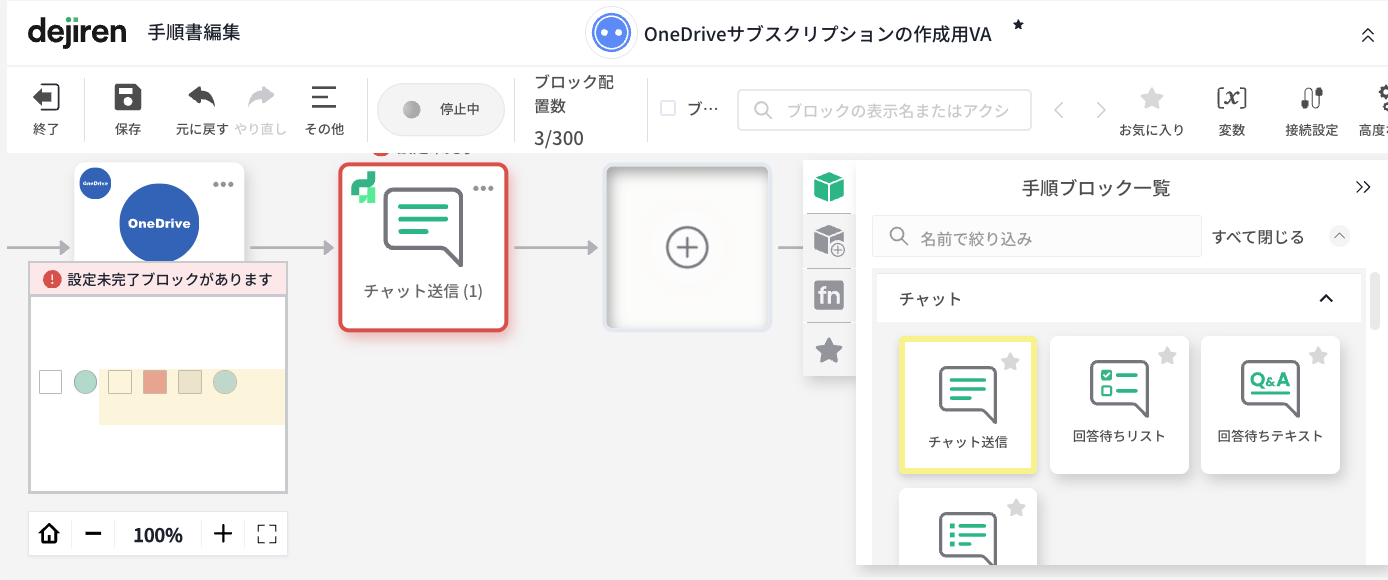Switch to the fn functions tab
The image size is (1388, 580).
829,295
